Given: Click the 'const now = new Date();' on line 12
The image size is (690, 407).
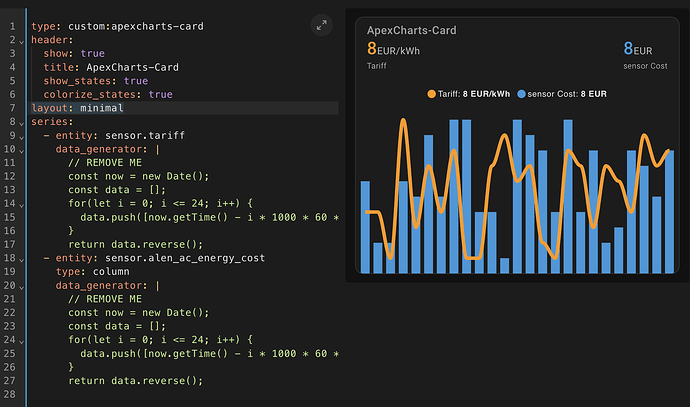Looking at the screenshot, I should [x=139, y=176].
